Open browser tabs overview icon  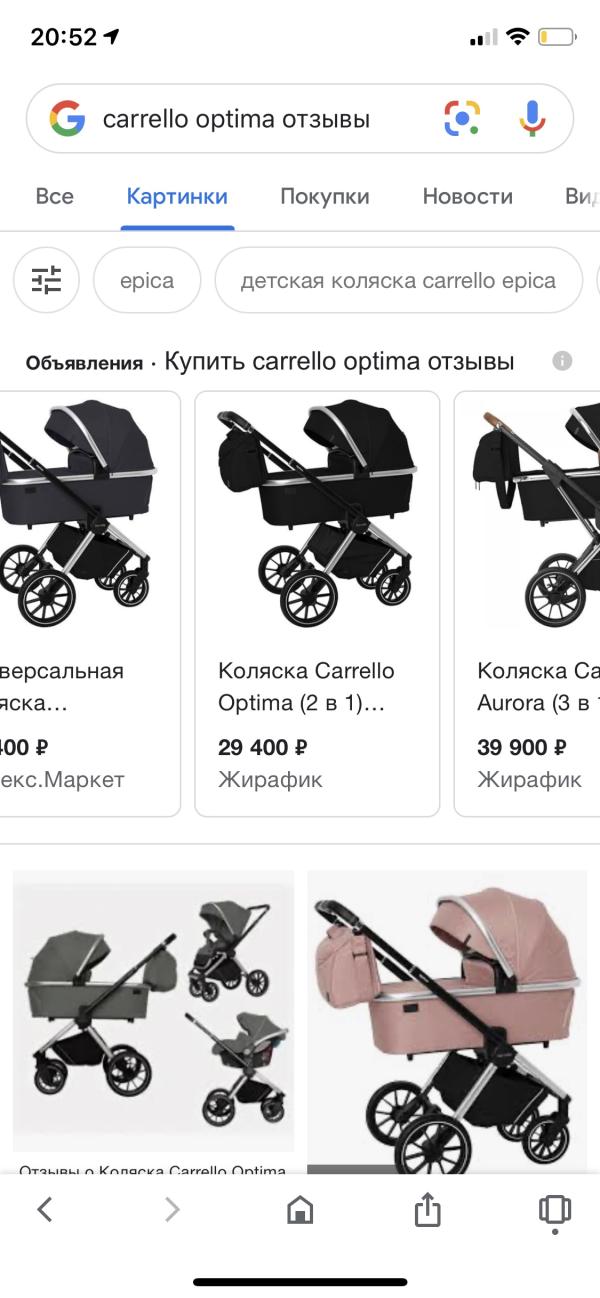click(555, 1210)
